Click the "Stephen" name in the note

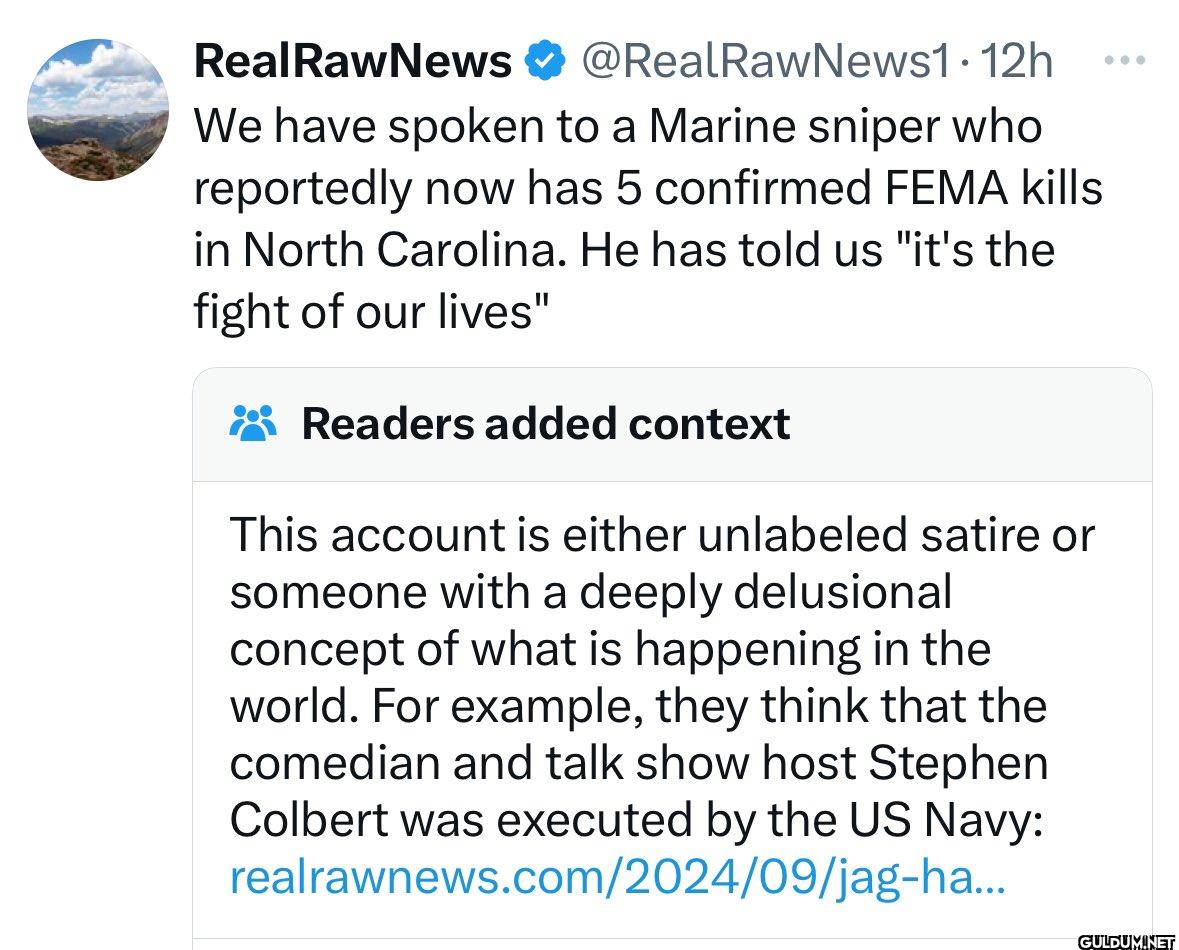tap(958, 763)
